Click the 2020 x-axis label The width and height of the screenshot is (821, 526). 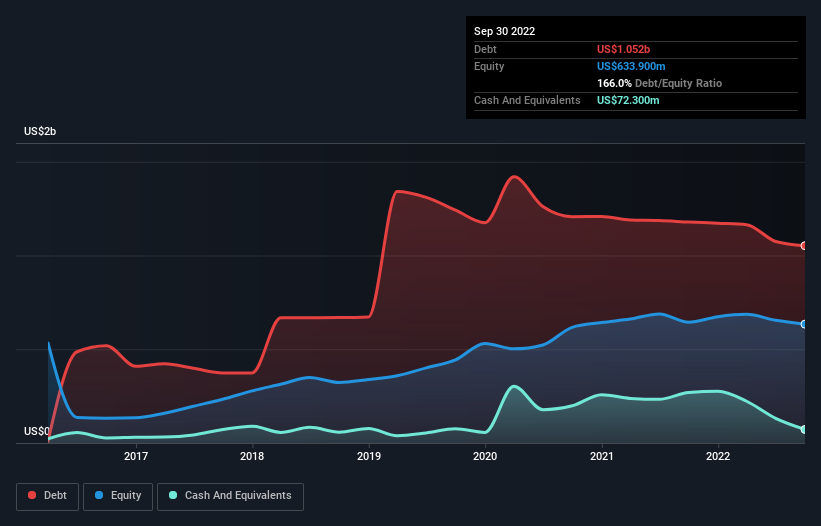click(485, 456)
